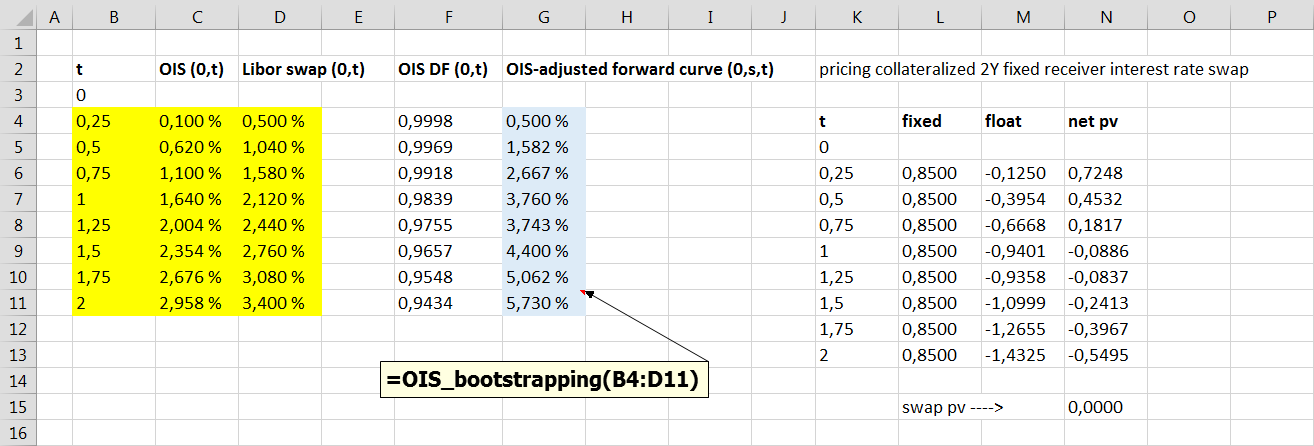This screenshot has height=446, width=1314.
Task: Select forward curve cell 5,062 %
Action: pyautogui.click(x=543, y=277)
